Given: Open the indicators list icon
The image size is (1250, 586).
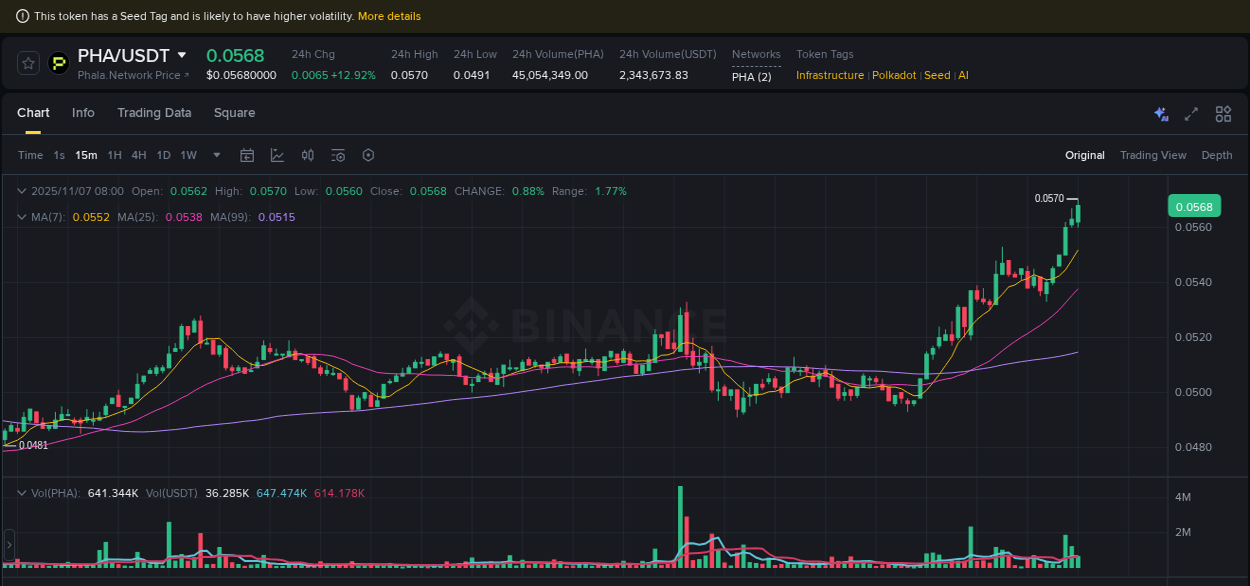Looking at the screenshot, I should point(338,155).
